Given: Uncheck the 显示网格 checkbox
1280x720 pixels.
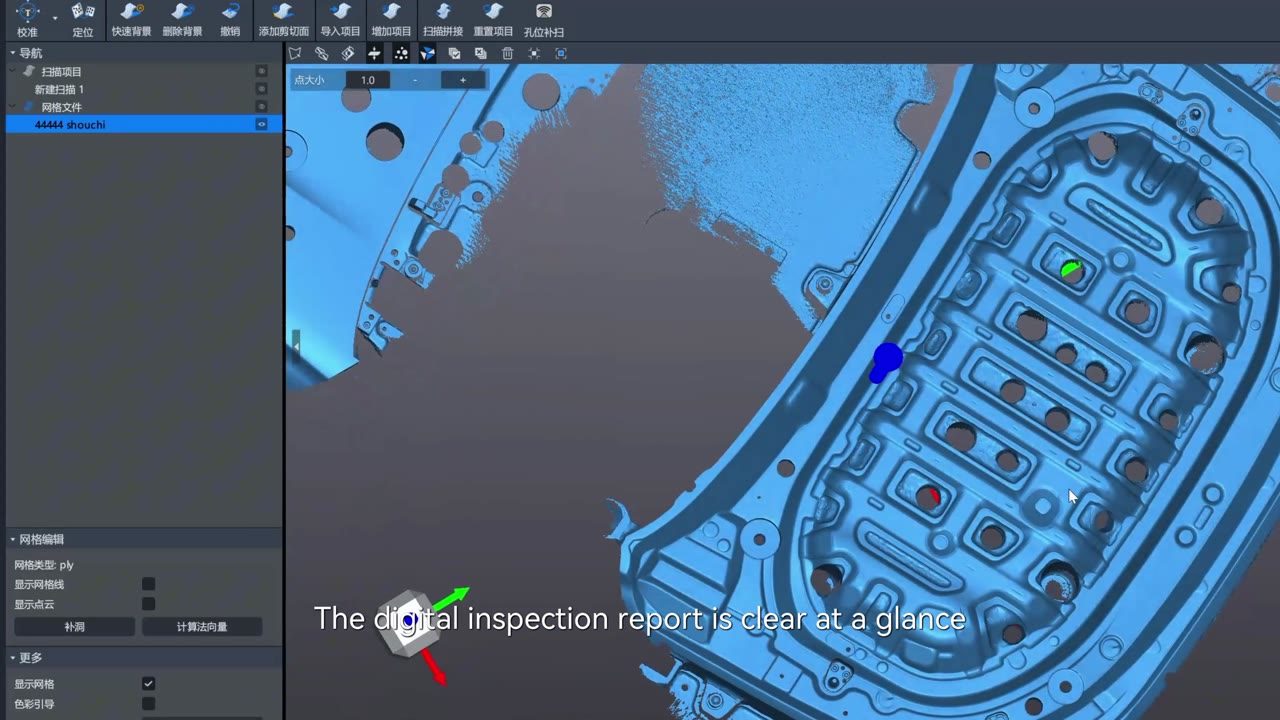Looking at the screenshot, I should [148, 684].
